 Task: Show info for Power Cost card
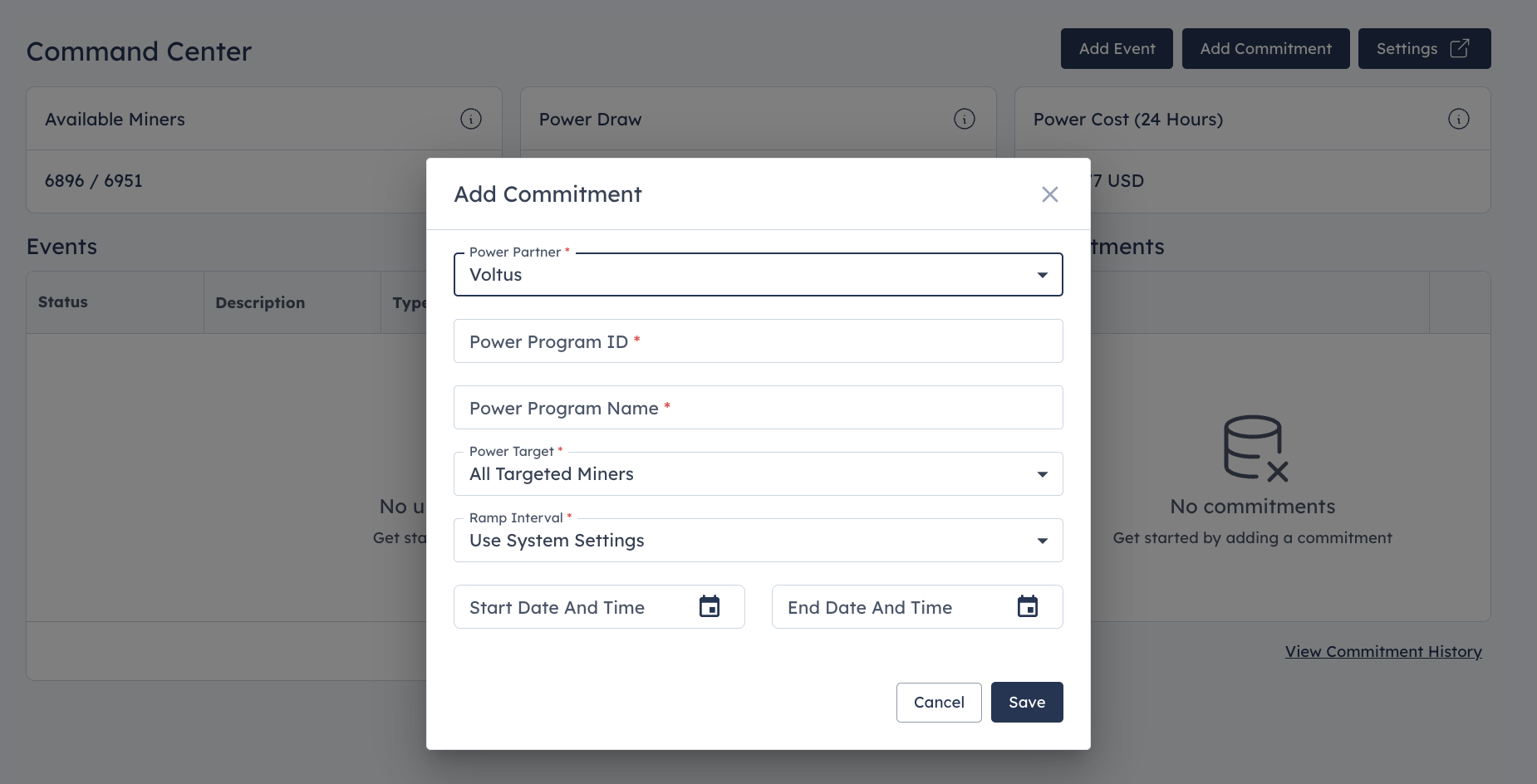(1459, 119)
